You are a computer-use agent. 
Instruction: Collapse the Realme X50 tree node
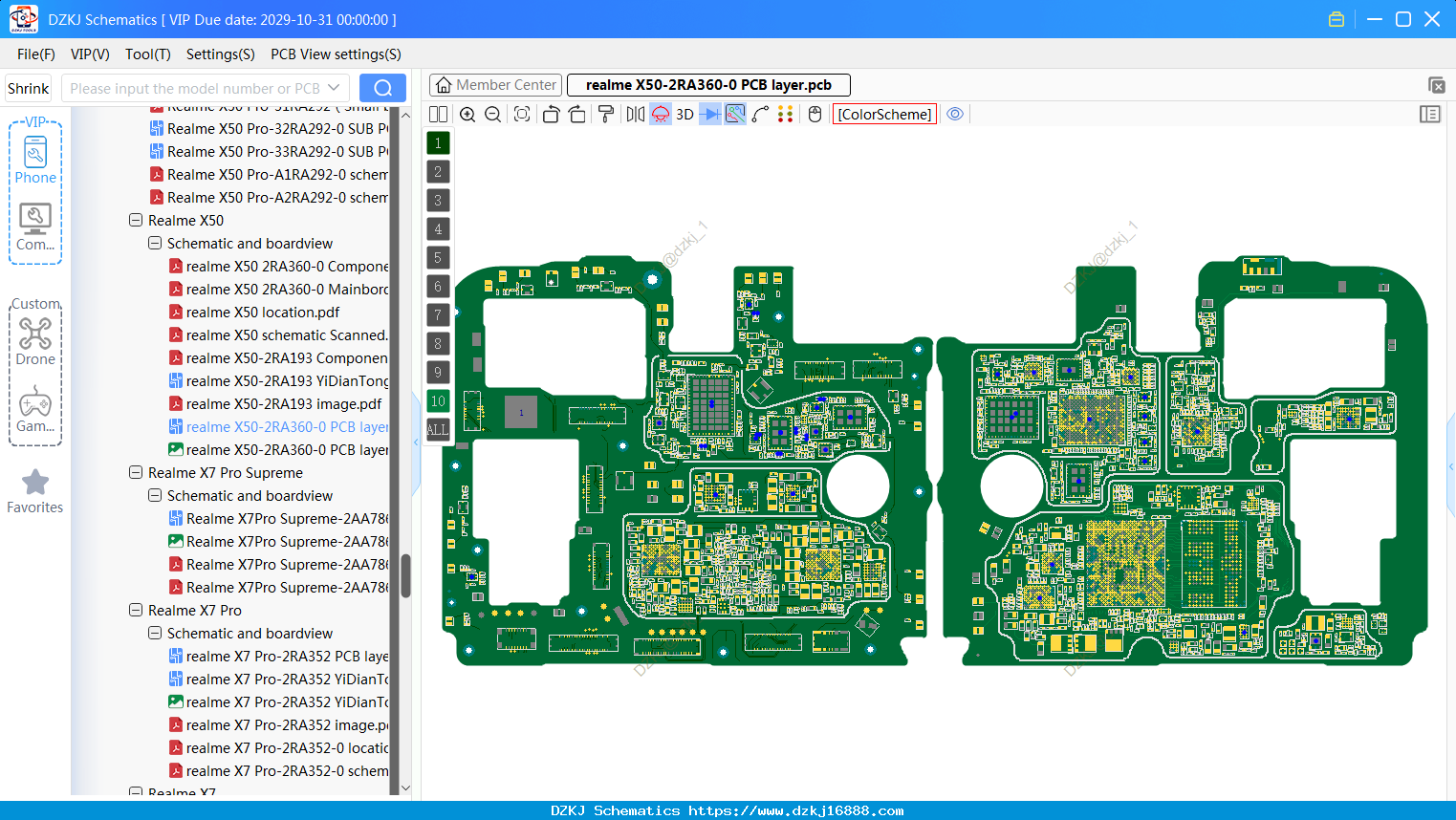pyautogui.click(x=136, y=220)
